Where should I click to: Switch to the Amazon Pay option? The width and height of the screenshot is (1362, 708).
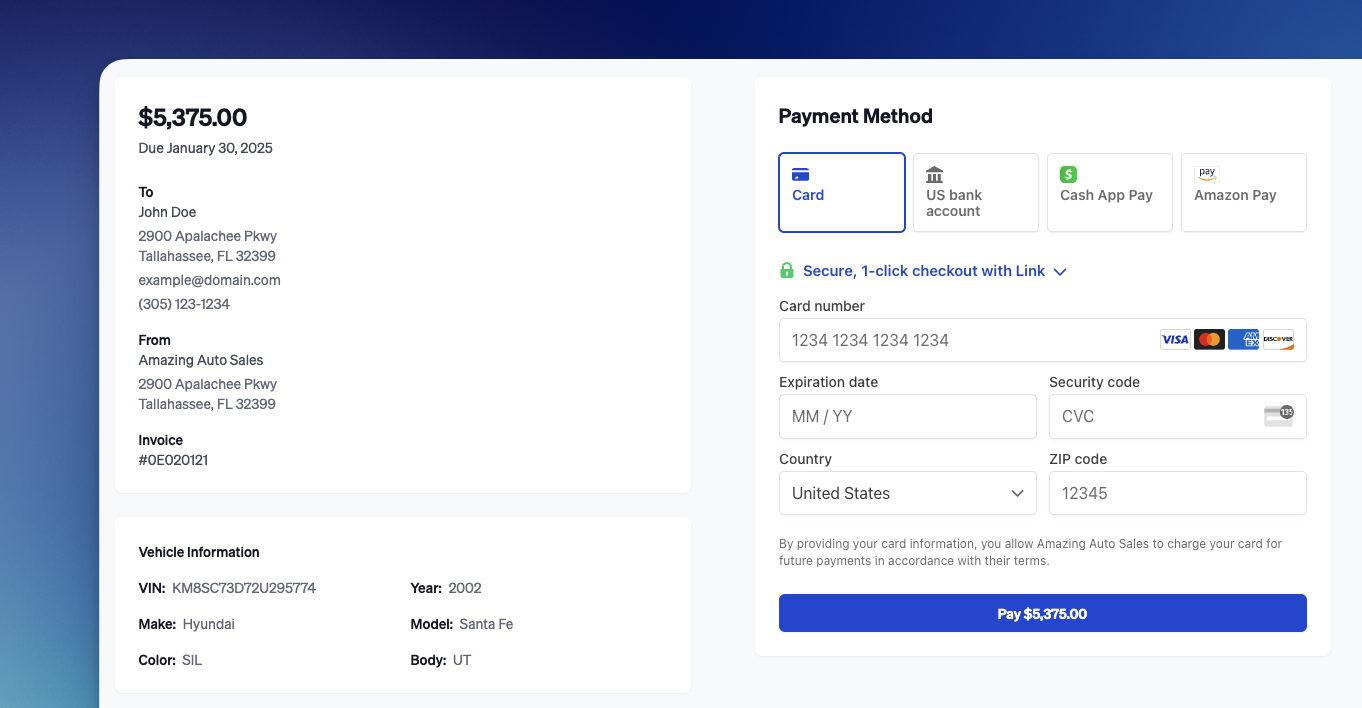click(x=1243, y=192)
